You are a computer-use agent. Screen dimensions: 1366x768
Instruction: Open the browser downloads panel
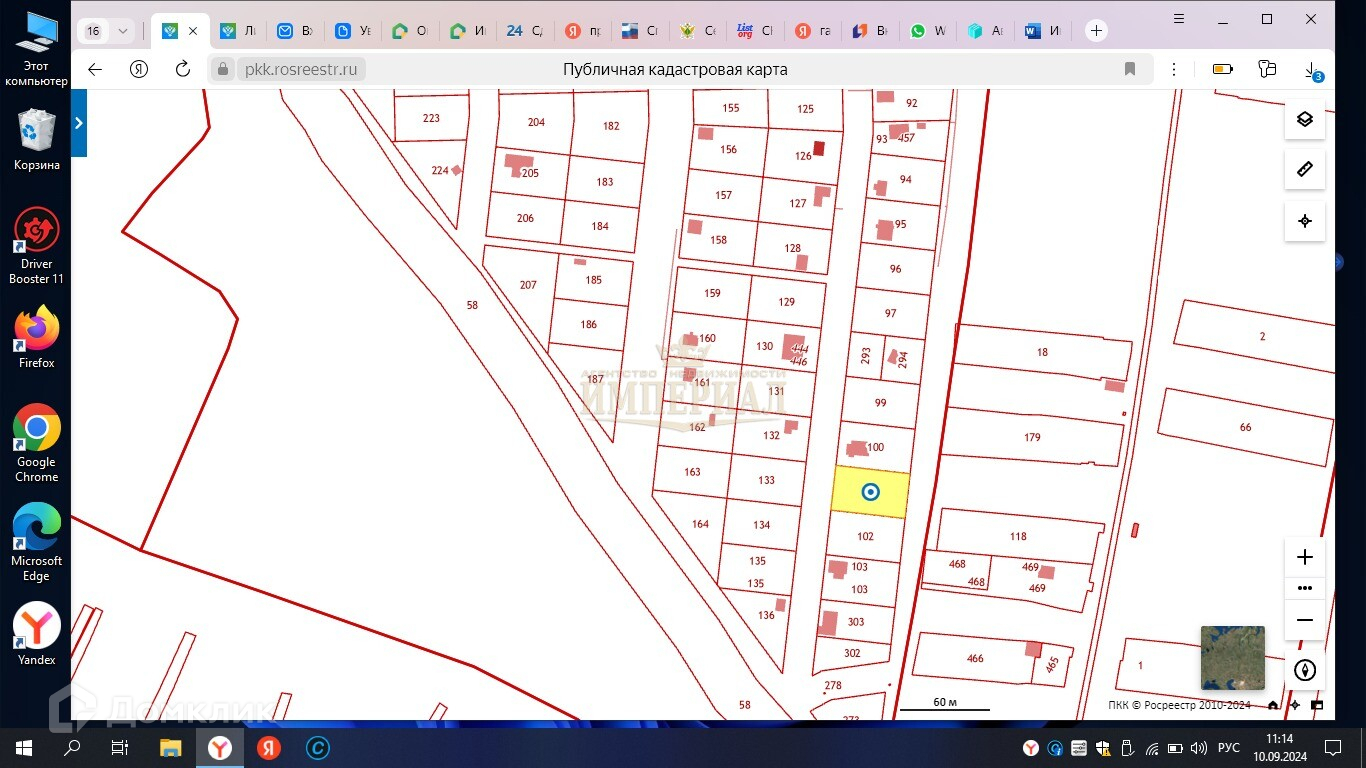pyautogui.click(x=1311, y=69)
